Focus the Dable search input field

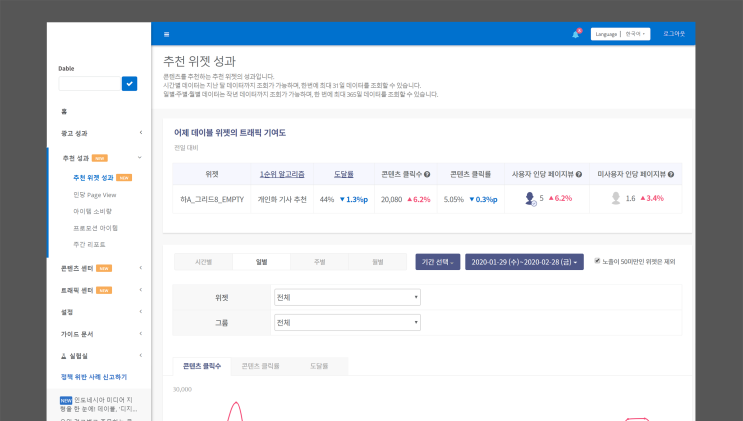90,83
